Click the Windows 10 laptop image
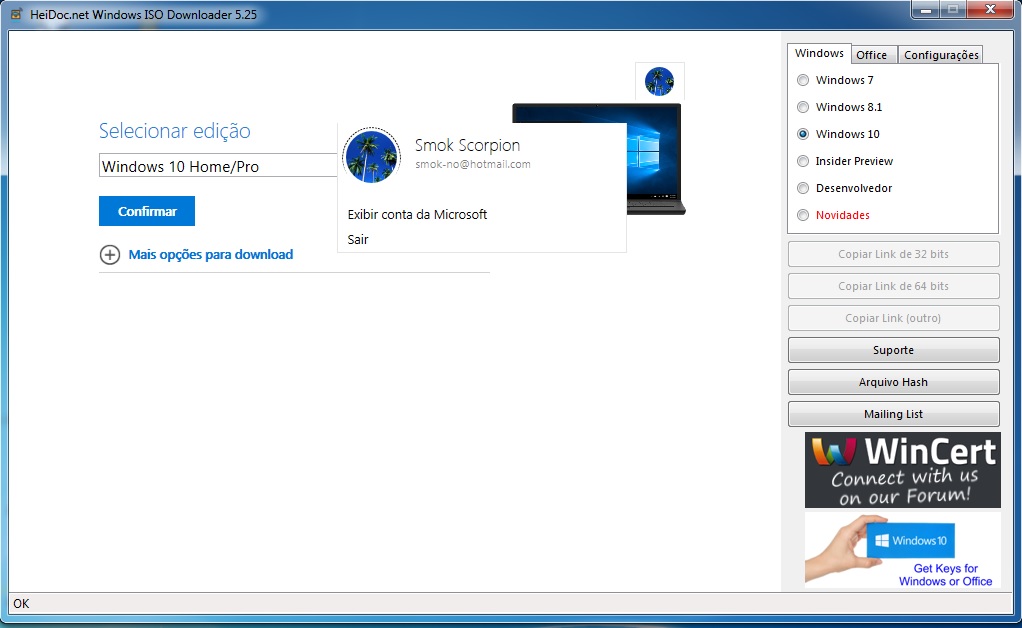This screenshot has height=628, width=1022. (655, 160)
